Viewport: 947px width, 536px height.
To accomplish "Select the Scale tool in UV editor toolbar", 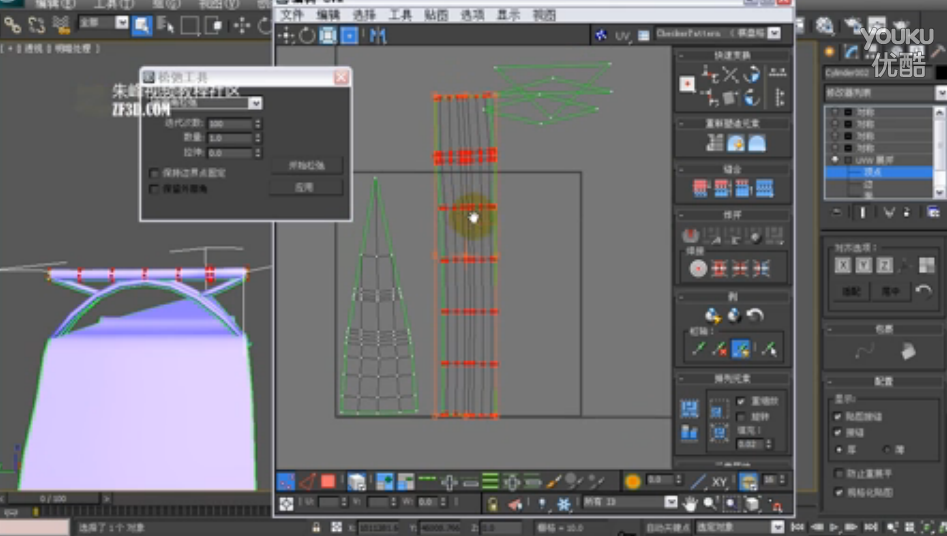I will [x=328, y=36].
